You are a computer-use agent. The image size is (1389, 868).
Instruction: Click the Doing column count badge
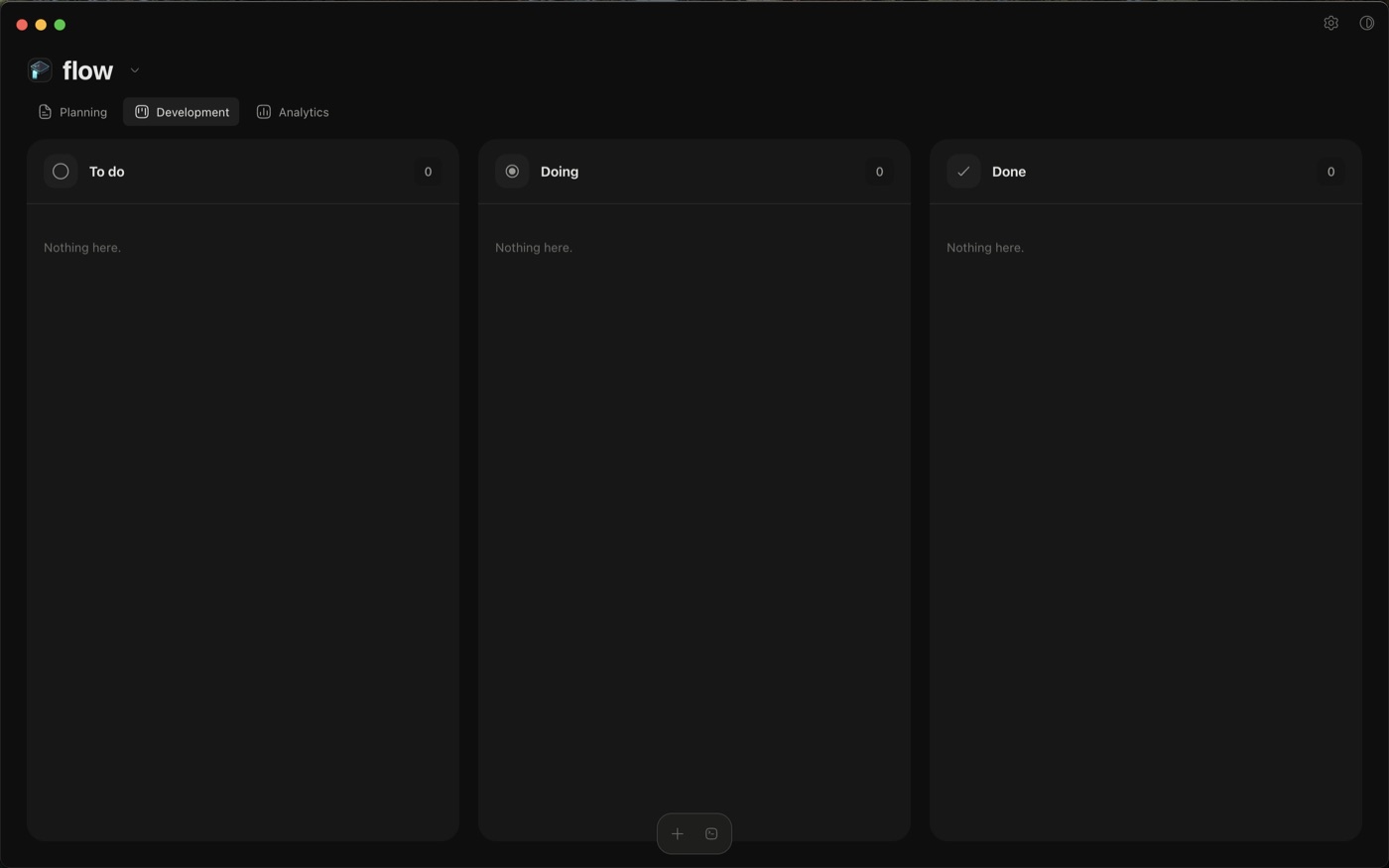[879, 172]
